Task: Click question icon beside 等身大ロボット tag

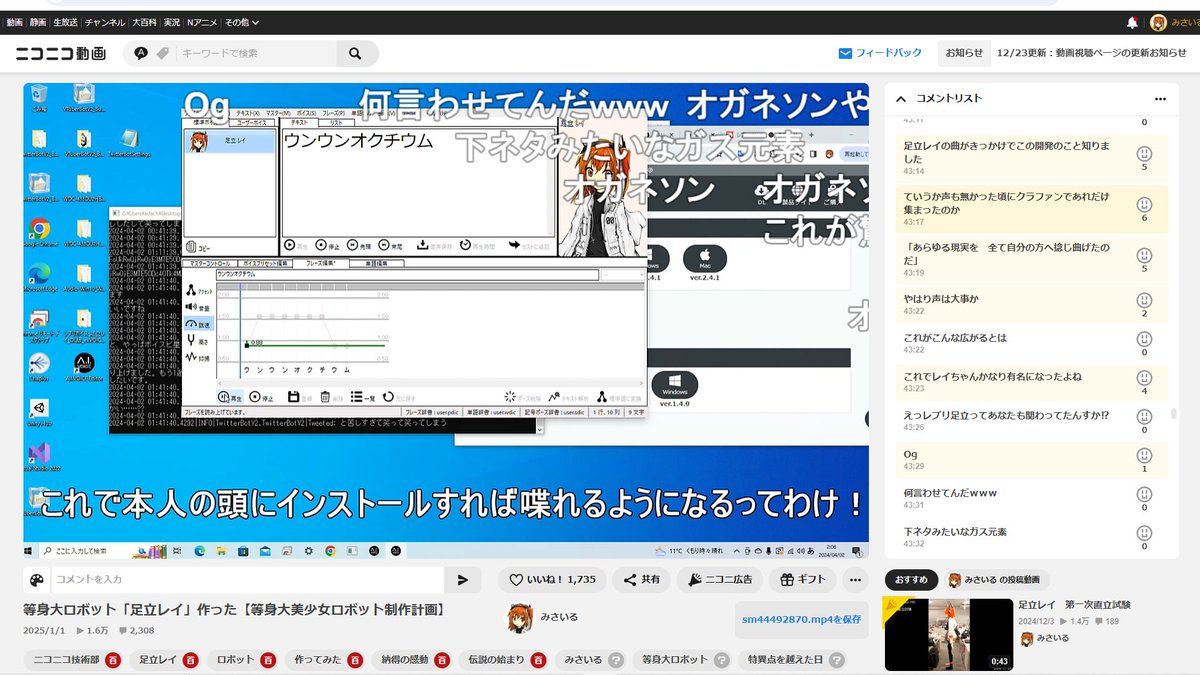Action: (x=720, y=660)
